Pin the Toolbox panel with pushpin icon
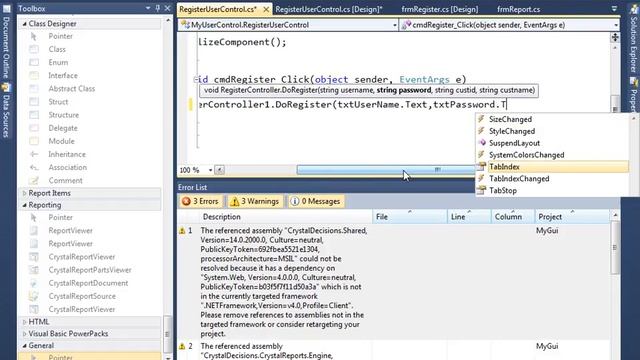 coord(158,8)
